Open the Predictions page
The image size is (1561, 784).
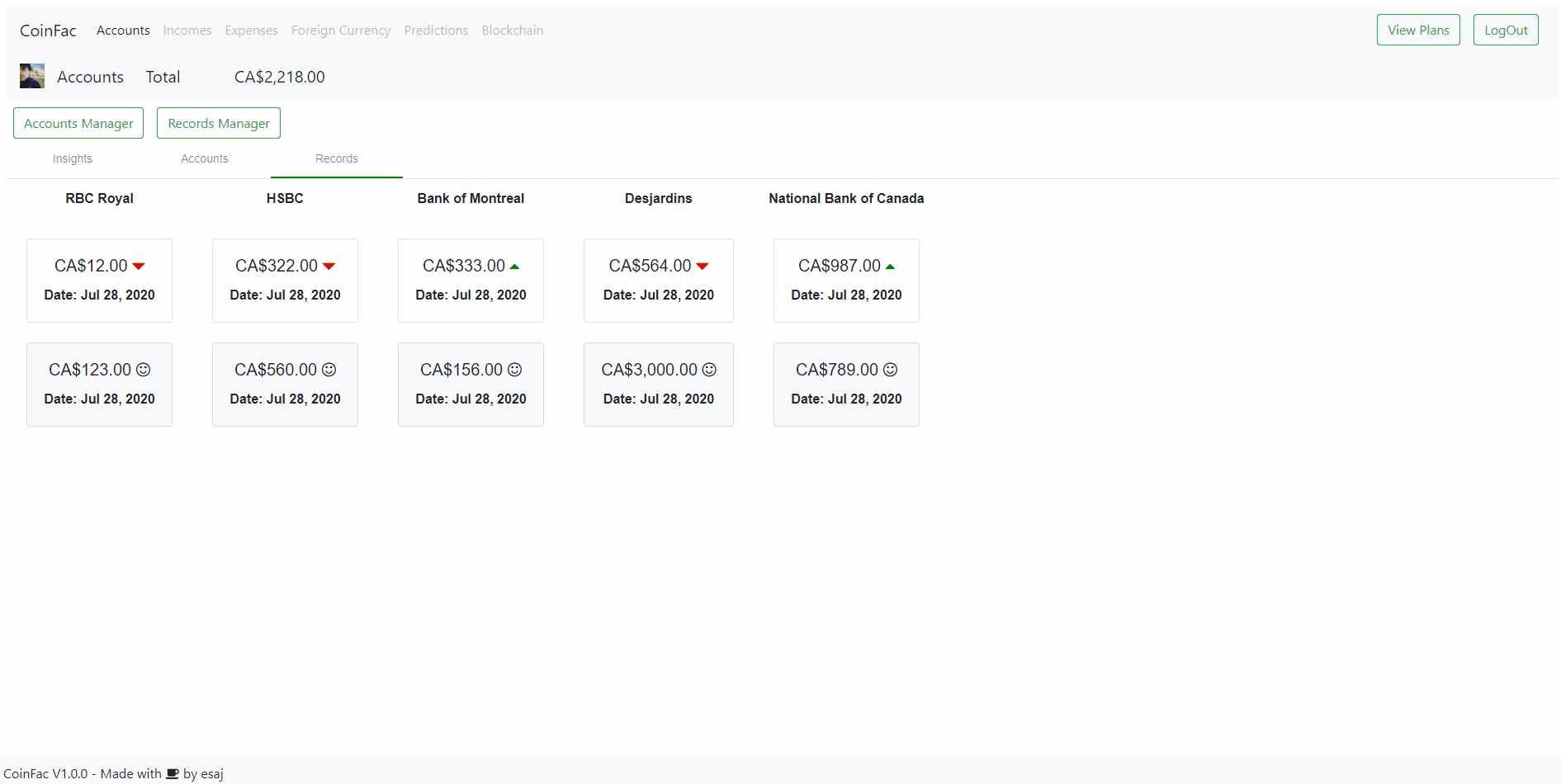point(436,31)
